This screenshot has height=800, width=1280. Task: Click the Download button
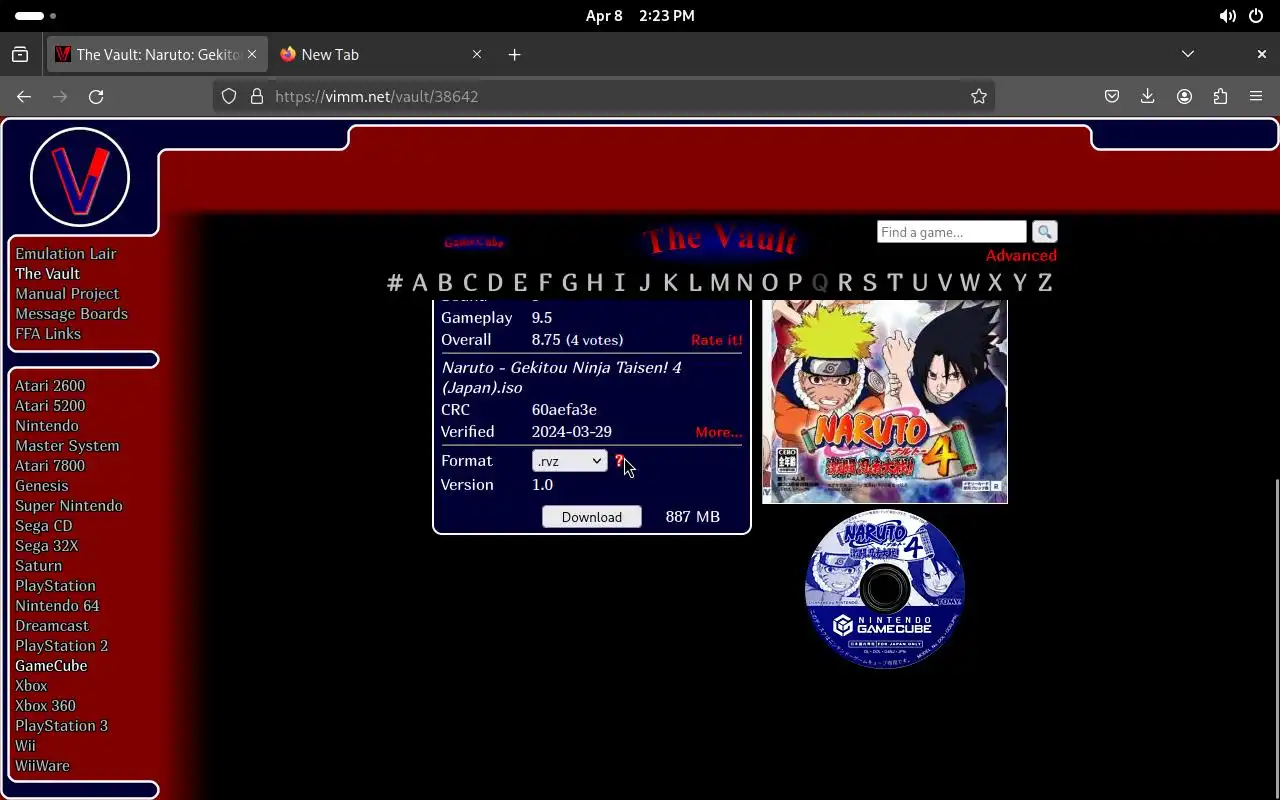pyautogui.click(x=591, y=517)
